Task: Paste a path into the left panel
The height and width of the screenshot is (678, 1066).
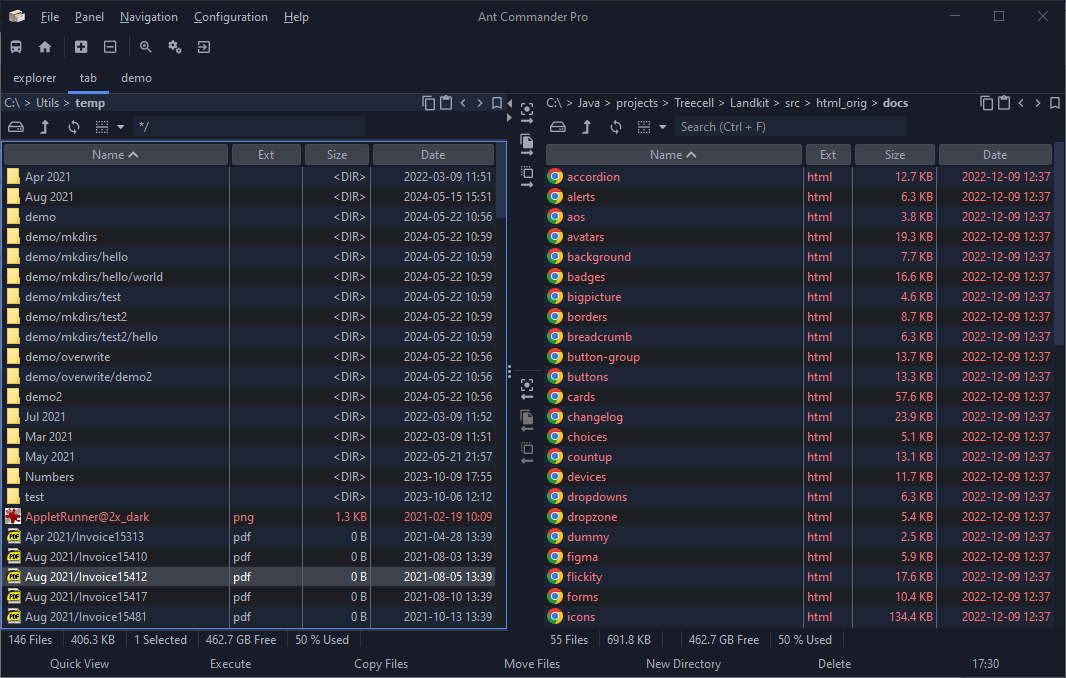Action: click(x=446, y=103)
